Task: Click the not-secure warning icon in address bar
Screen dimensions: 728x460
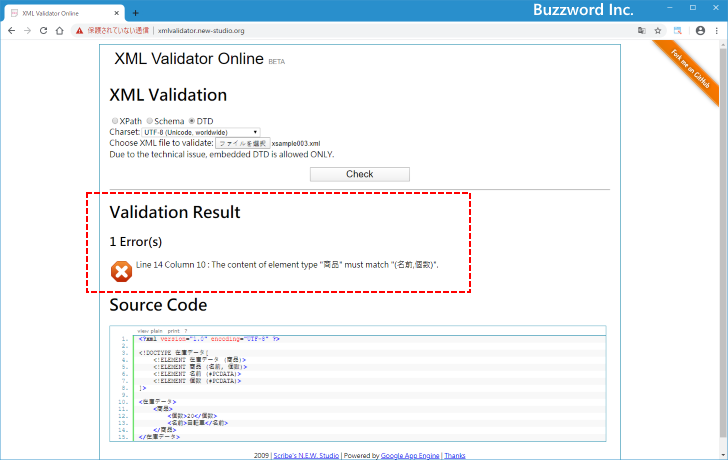Action: tap(80, 31)
